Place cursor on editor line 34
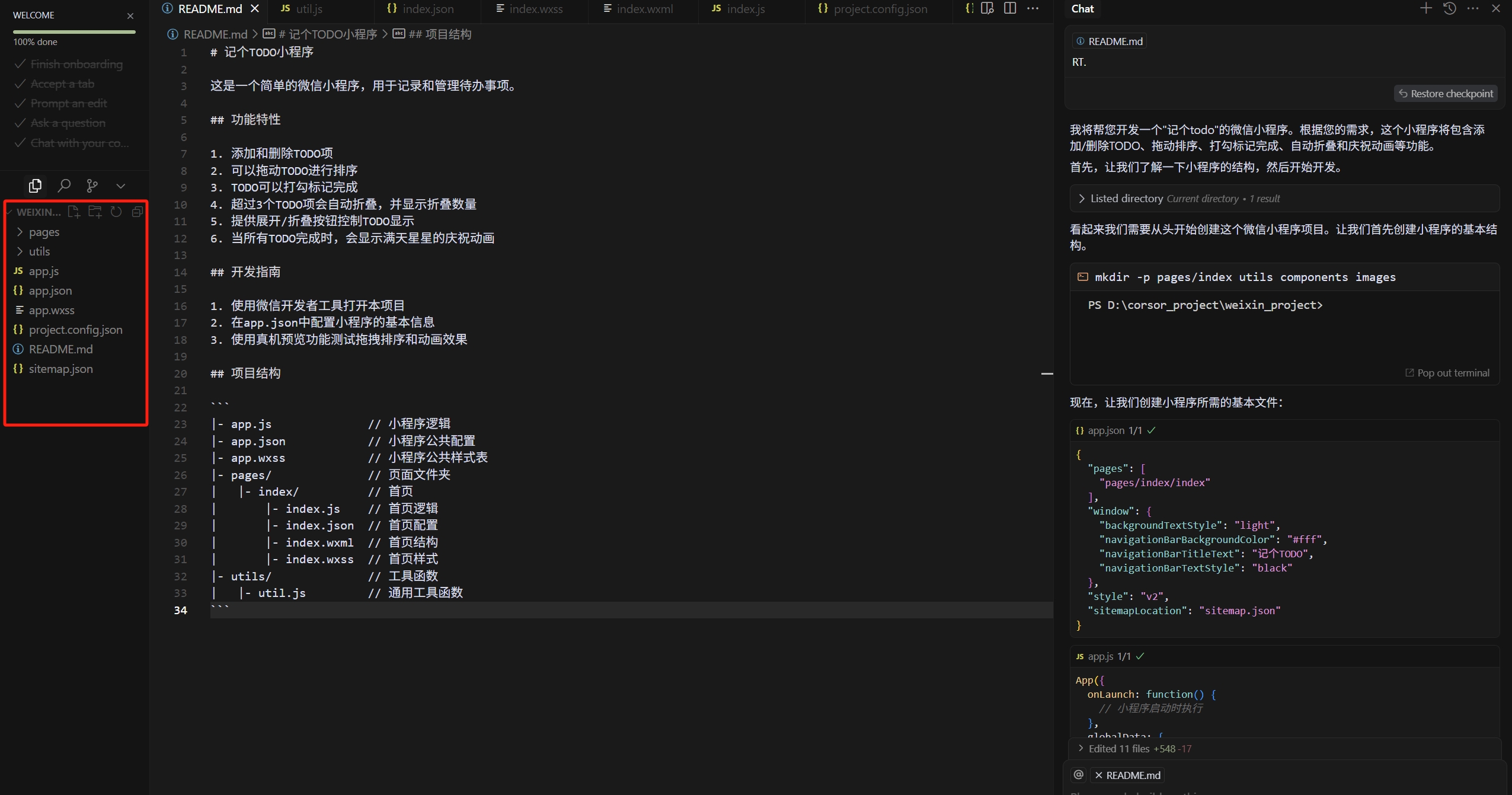This screenshot has height=795, width=1512. (631, 610)
